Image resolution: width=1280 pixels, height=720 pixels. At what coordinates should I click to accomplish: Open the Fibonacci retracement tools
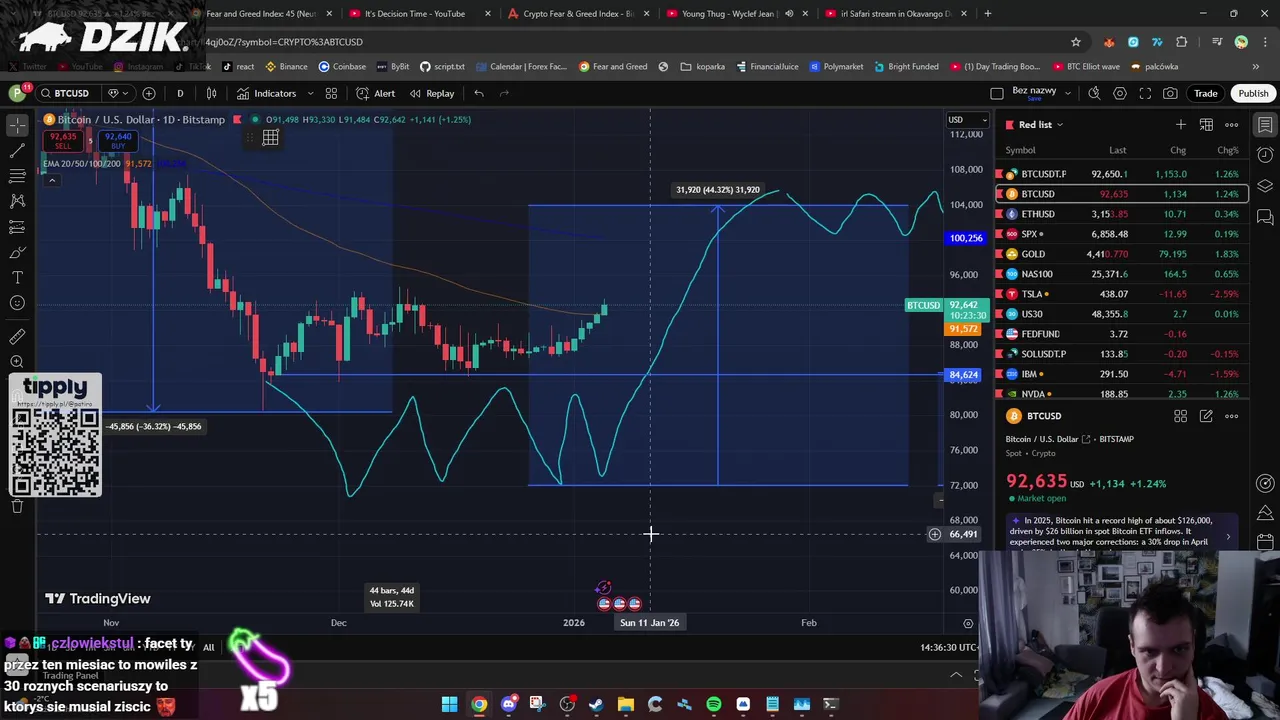(x=17, y=176)
